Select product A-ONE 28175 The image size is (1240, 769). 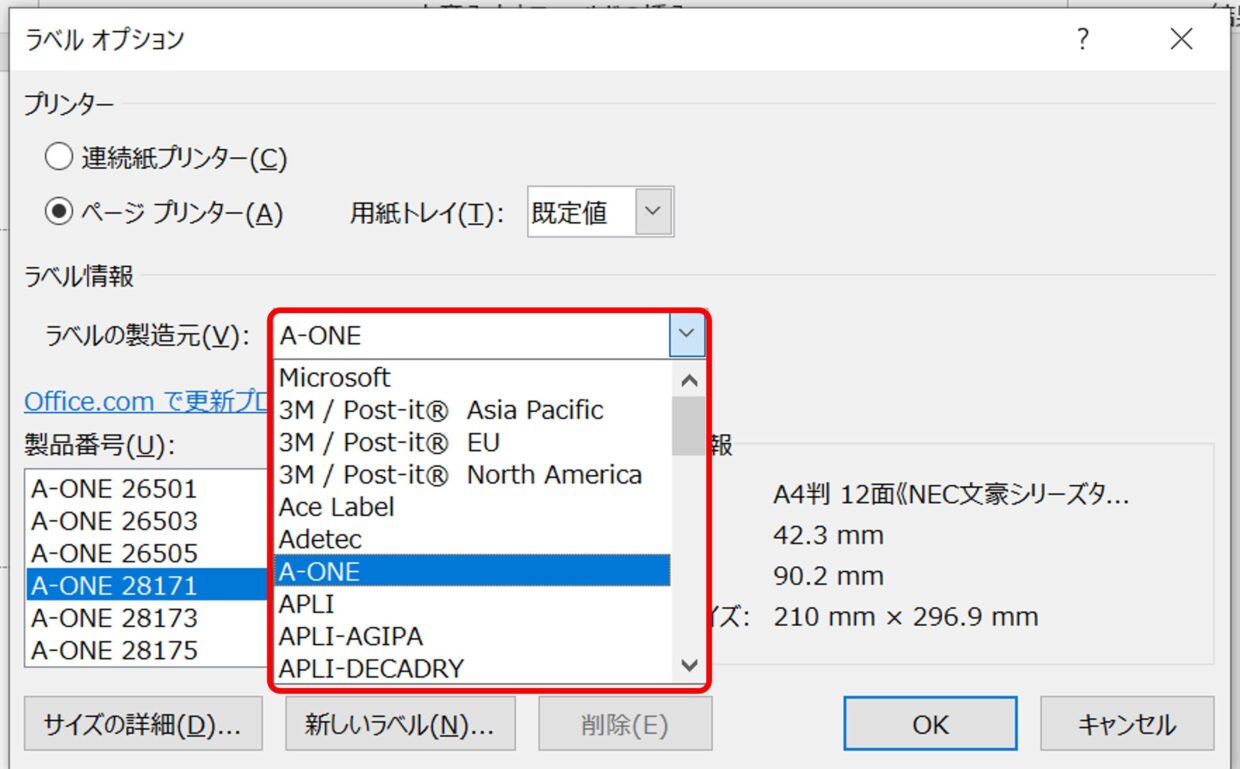[146, 649]
